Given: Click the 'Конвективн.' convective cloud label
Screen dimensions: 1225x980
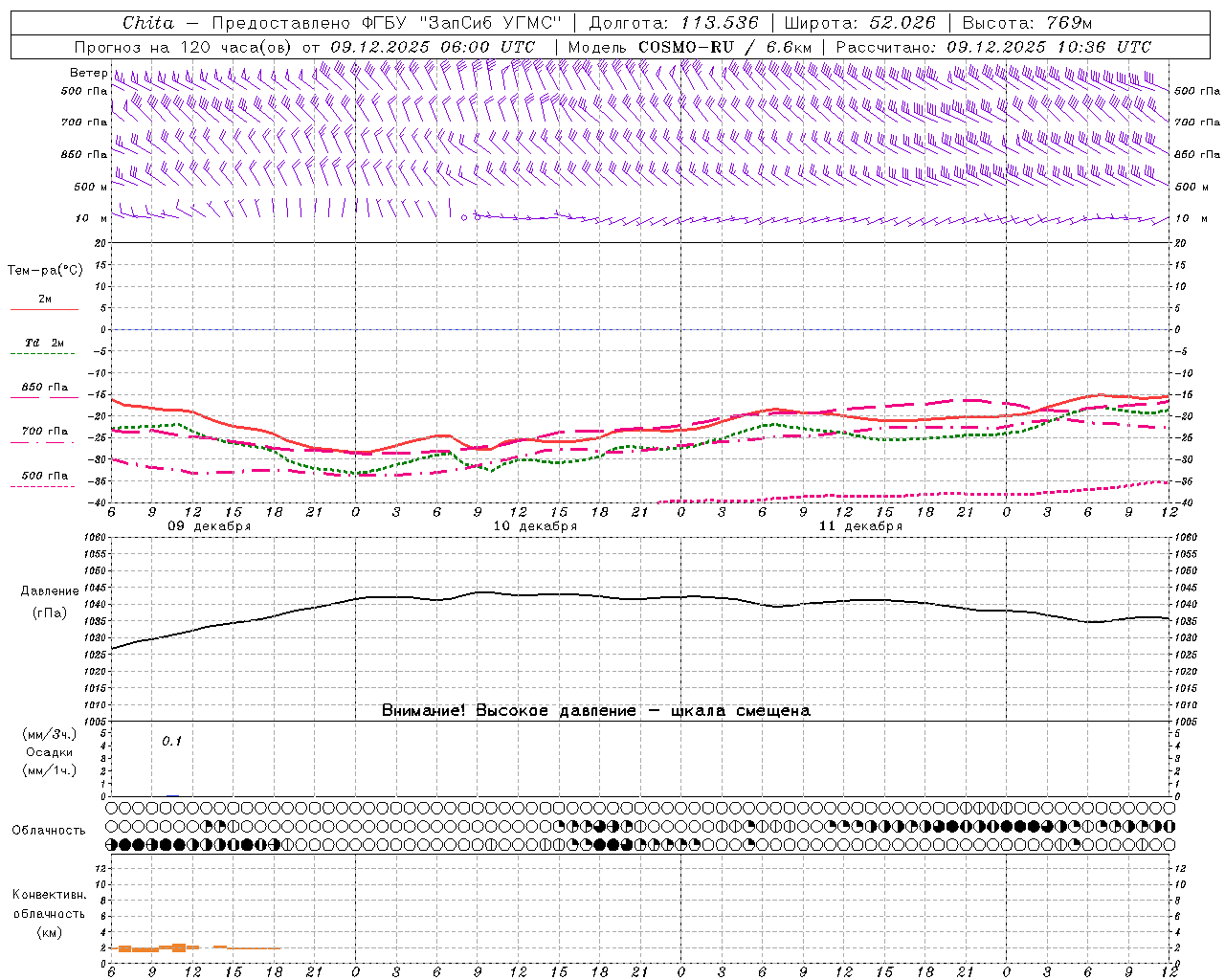Looking at the screenshot, I should click(x=49, y=895).
